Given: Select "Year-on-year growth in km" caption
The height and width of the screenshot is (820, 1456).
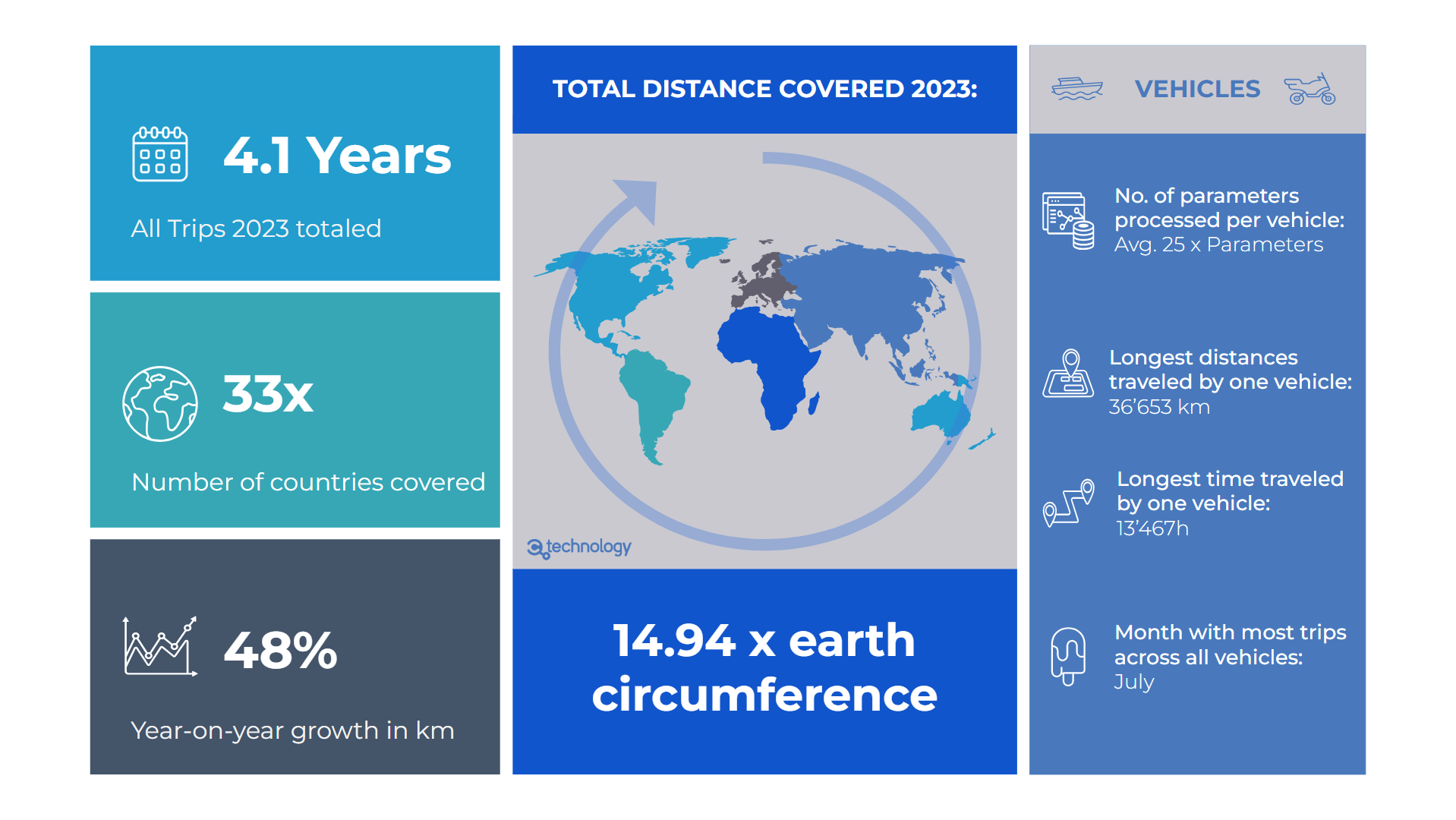Looking at the screenshot, I should [x=292, y=730].
